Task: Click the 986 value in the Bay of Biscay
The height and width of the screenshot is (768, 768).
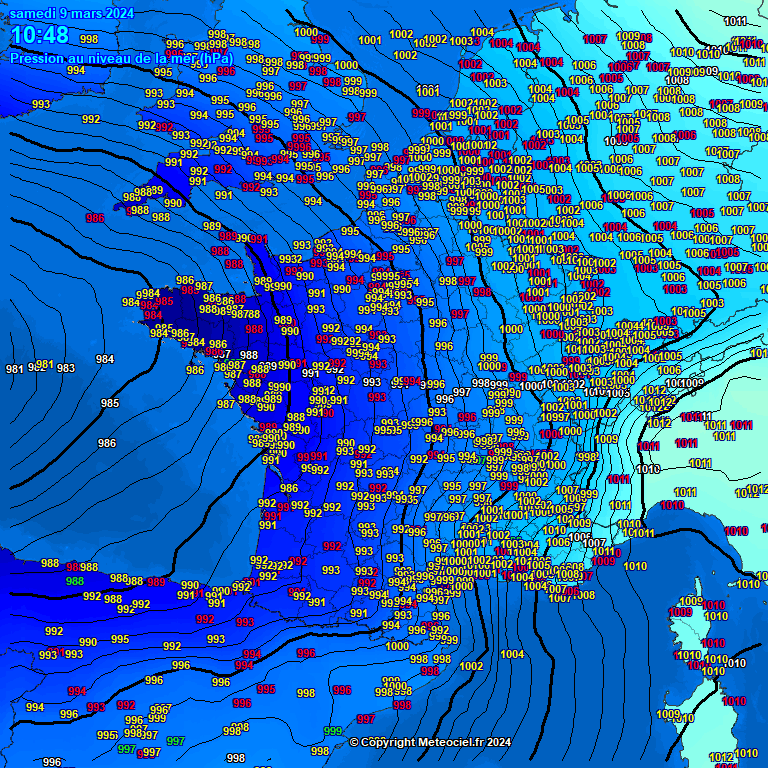Action: click(x=106, y=443)
